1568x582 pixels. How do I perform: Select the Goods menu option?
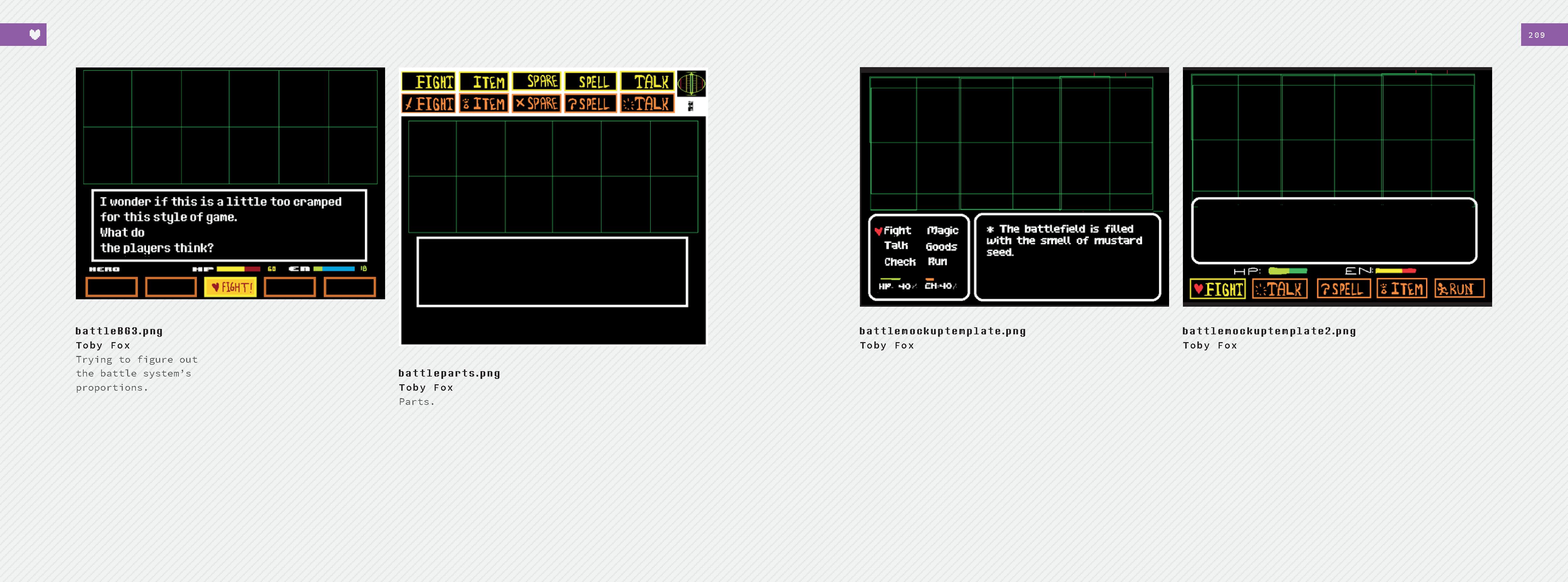pyautogui.click(x=941, y=247)
